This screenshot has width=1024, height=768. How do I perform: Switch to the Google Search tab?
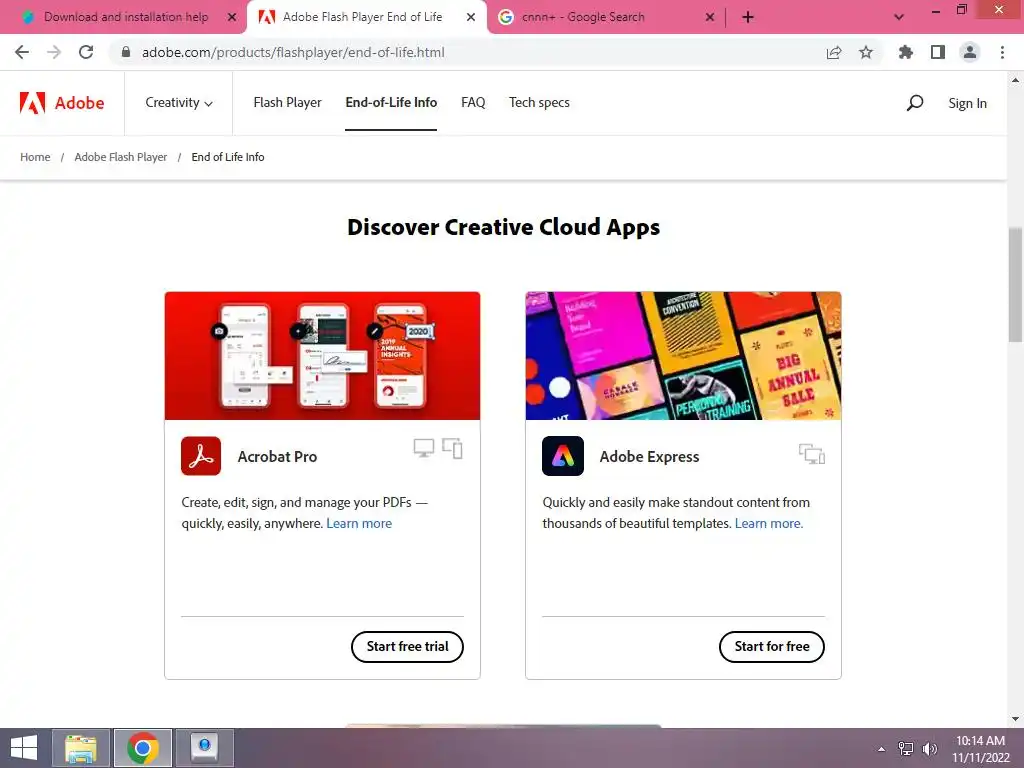click(583, 17)
